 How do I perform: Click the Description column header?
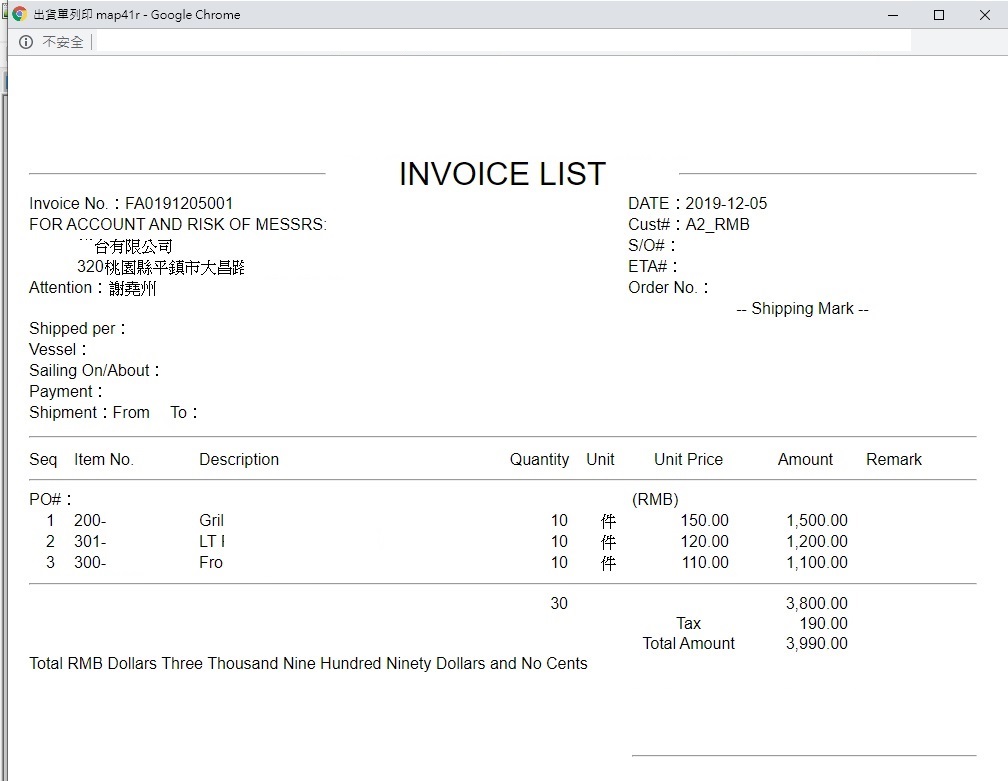(239, 460)
